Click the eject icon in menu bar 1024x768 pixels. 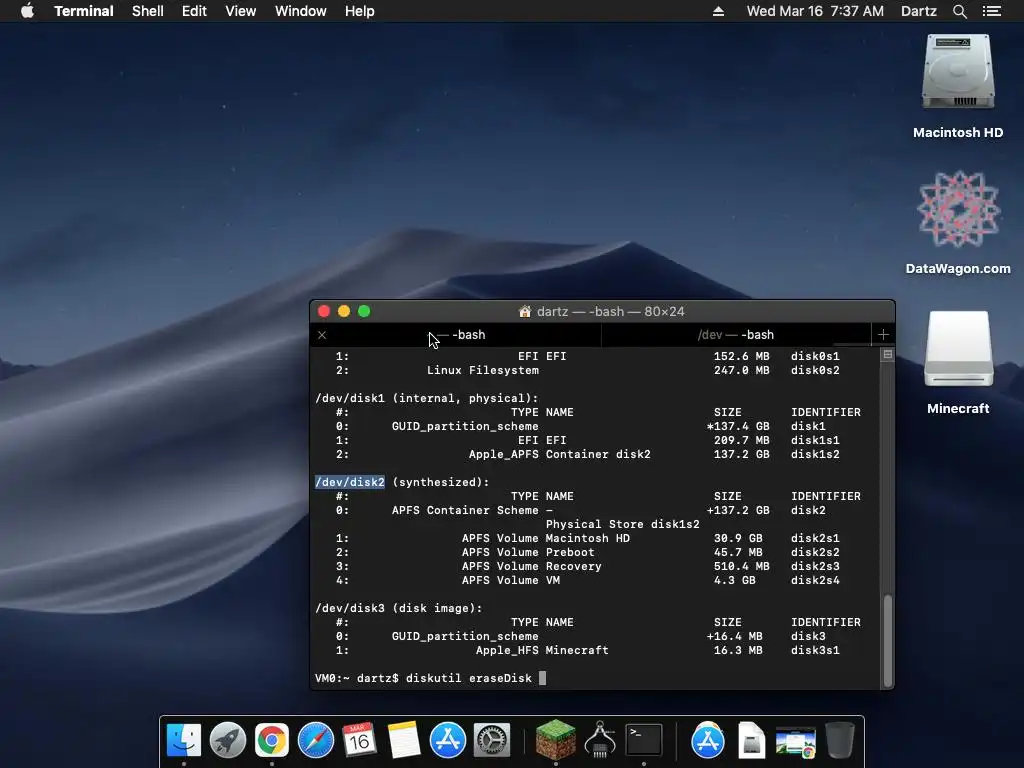pyautogui.click(x=718, y=11)
